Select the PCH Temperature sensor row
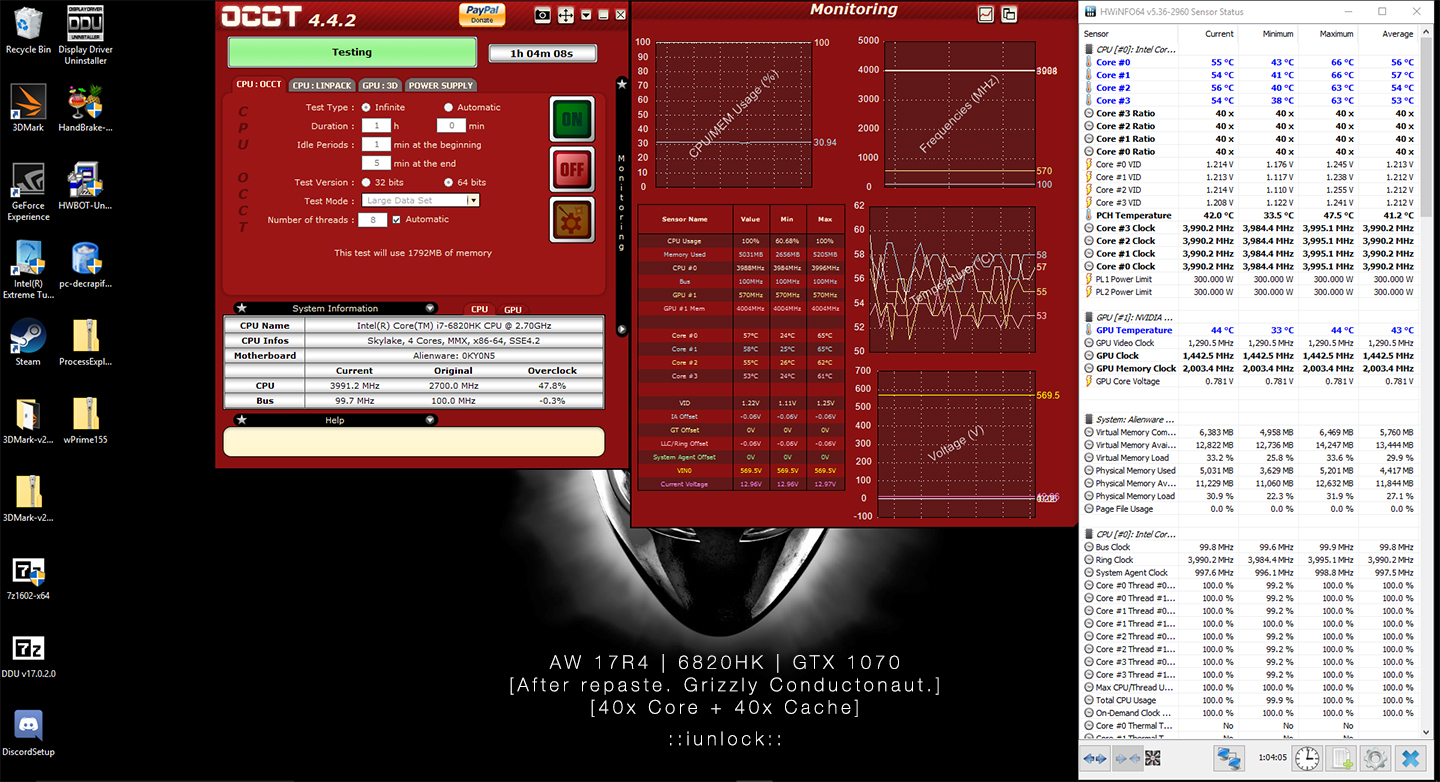1440x782 pixels. tap(1249, 215)
